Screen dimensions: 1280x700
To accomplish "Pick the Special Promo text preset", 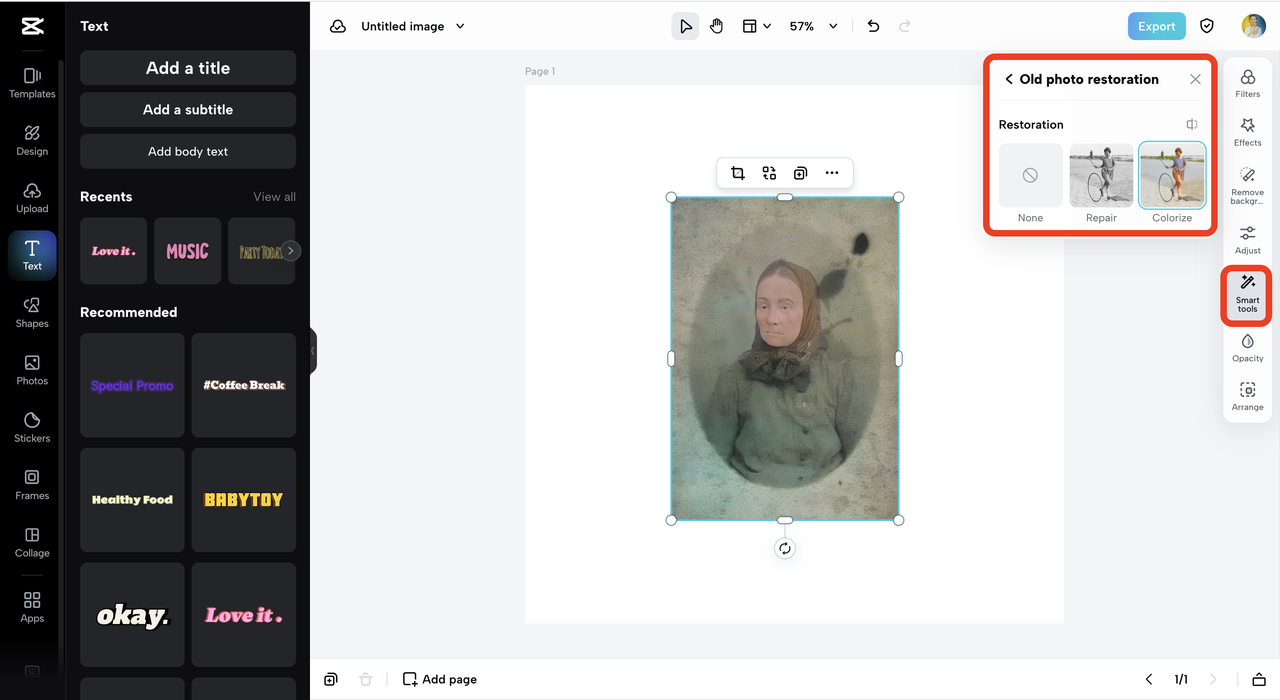I will tap(132, 385).
